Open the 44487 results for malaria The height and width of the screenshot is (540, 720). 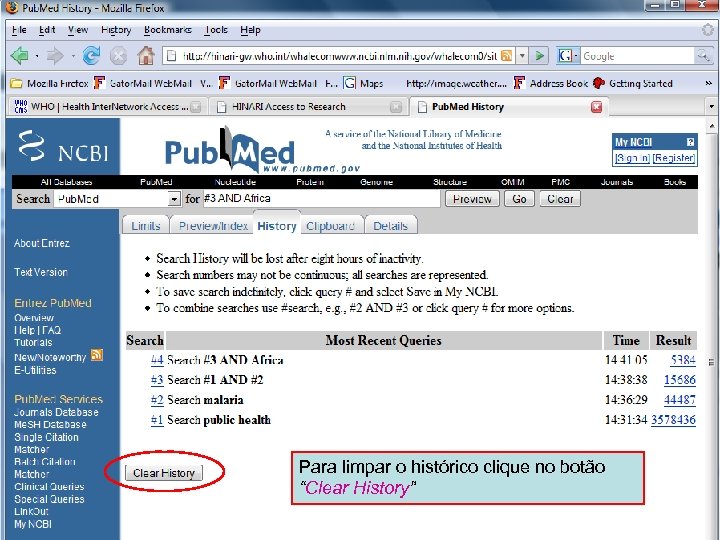pyautogui.click(x=680, y=399)
